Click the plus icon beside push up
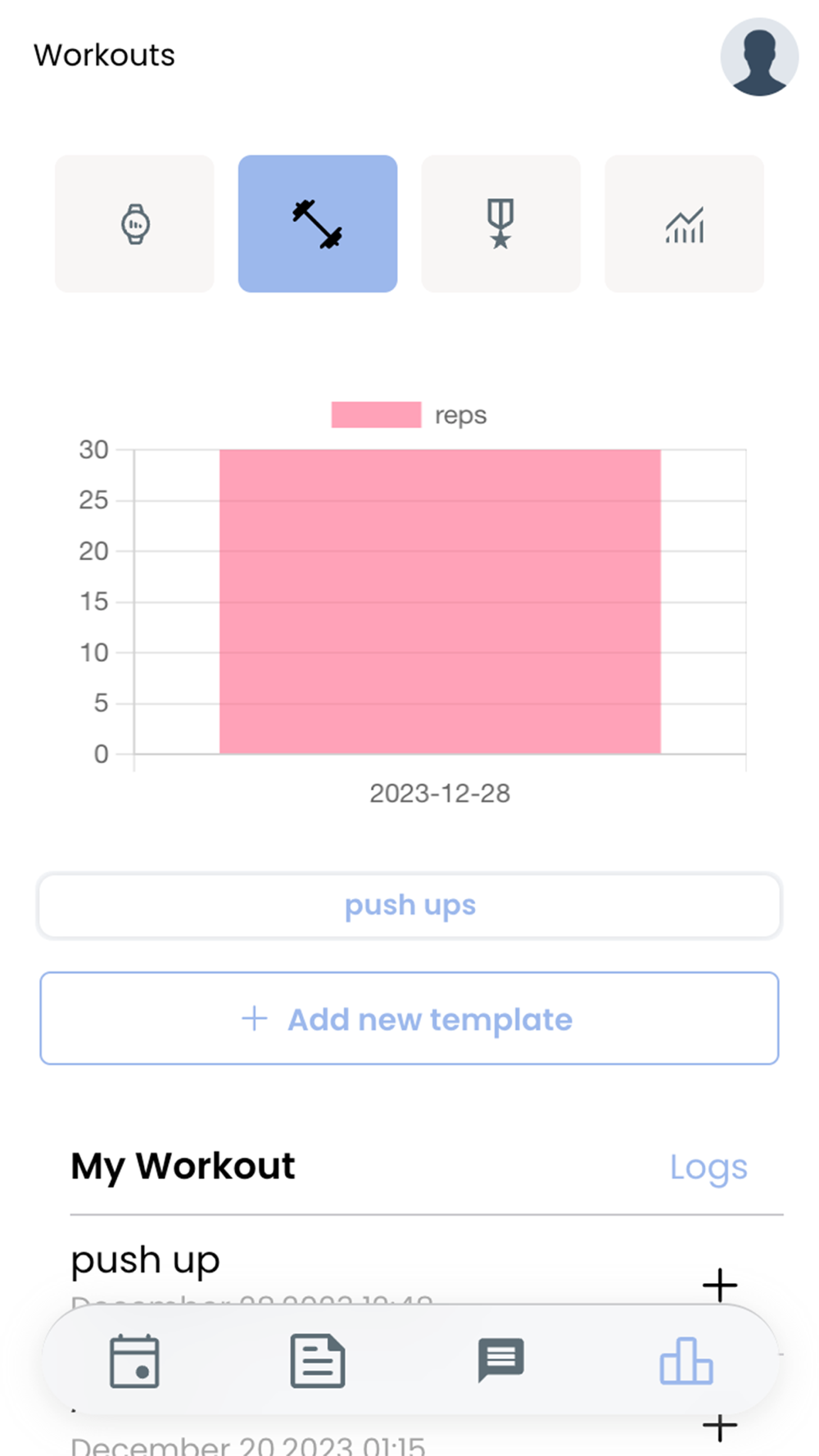The height and width of the screenshot is (1456, 819). coord(720,1285)
